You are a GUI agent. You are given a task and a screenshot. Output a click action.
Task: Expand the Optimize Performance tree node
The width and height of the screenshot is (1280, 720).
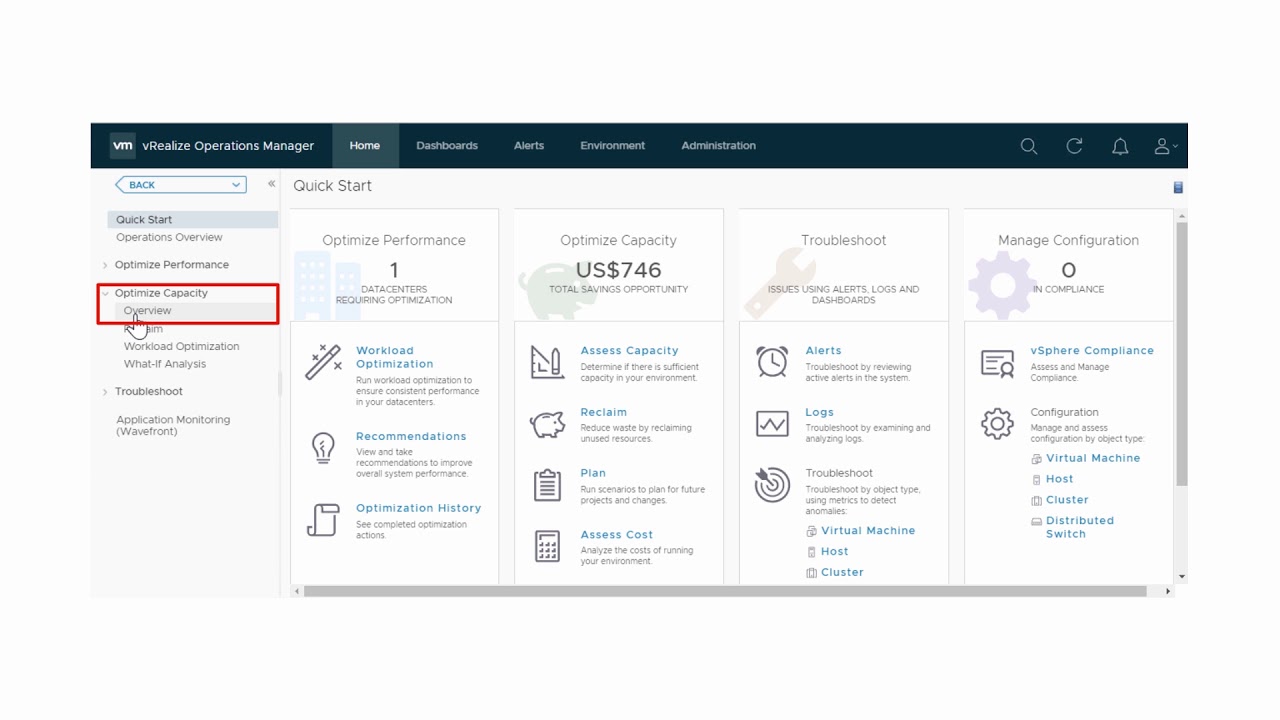click(x=105, y=265)
